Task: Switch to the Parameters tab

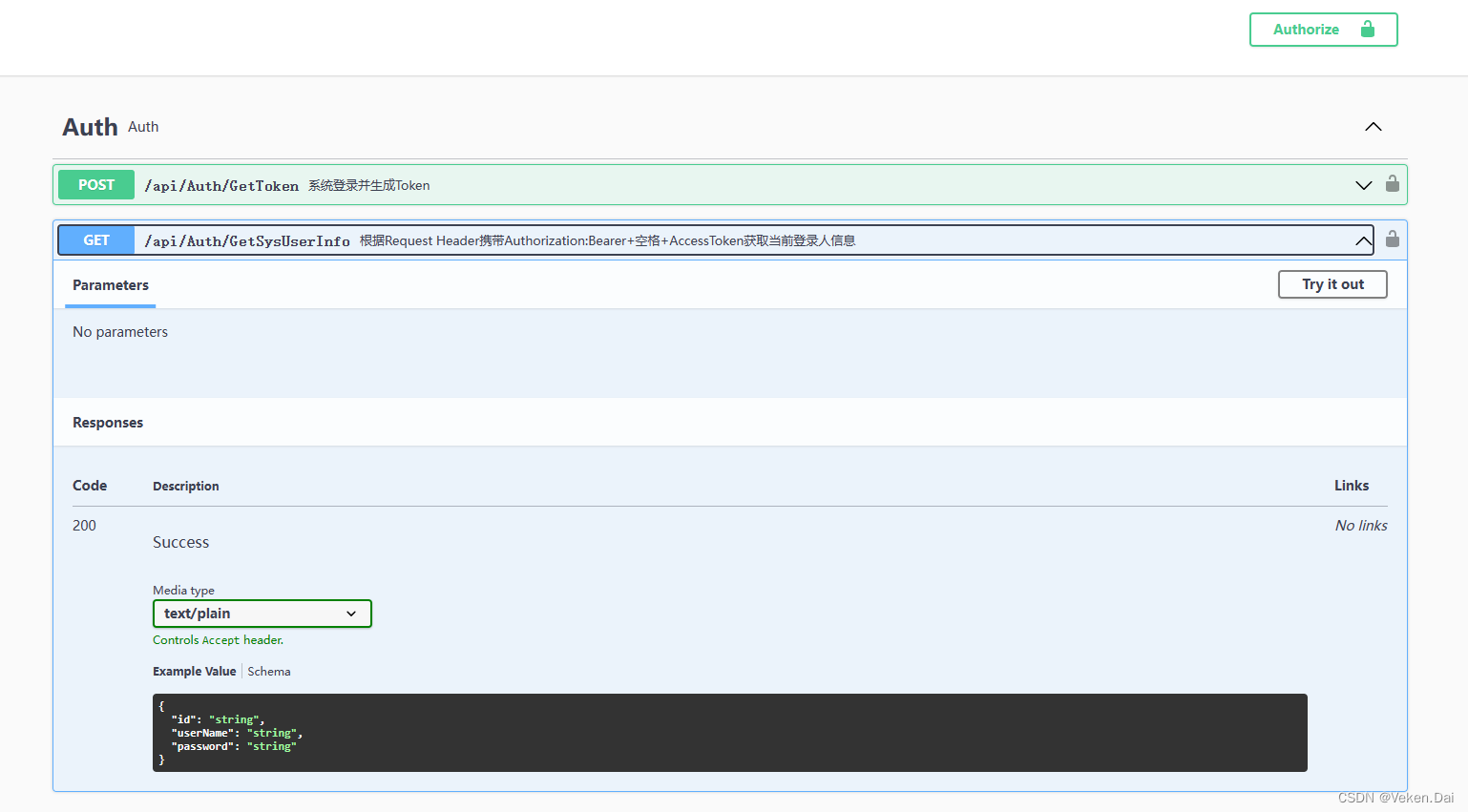Action: point(110,284)
